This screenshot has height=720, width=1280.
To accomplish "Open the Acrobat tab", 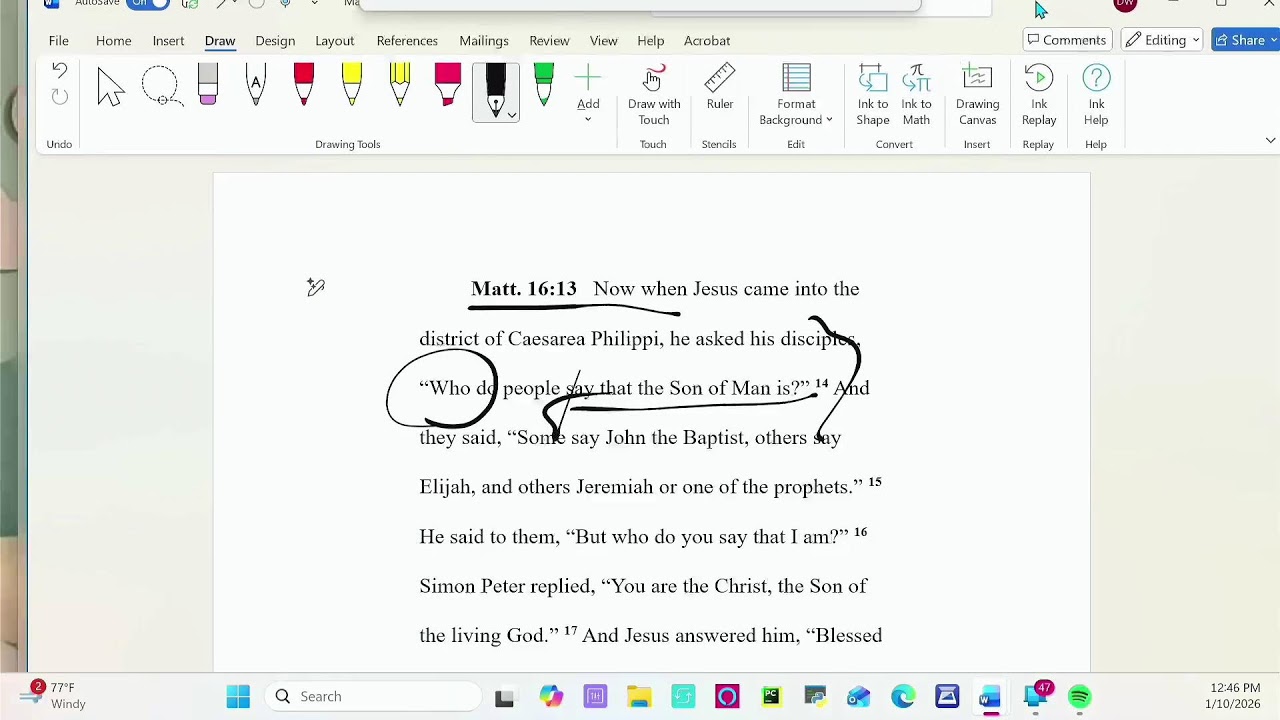I will click(x=707, y=41).
